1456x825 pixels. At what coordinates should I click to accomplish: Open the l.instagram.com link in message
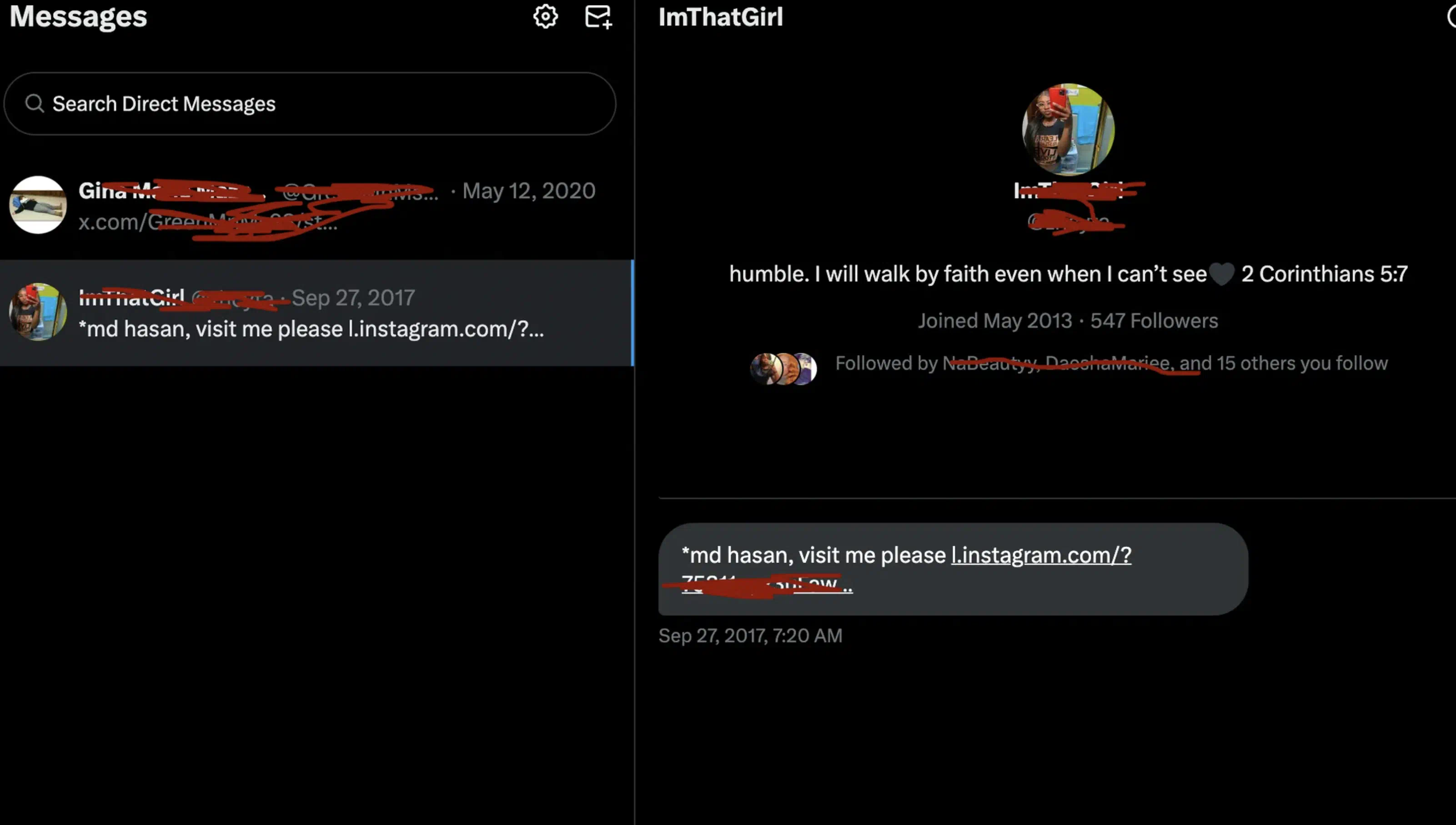pos(1041,555)
